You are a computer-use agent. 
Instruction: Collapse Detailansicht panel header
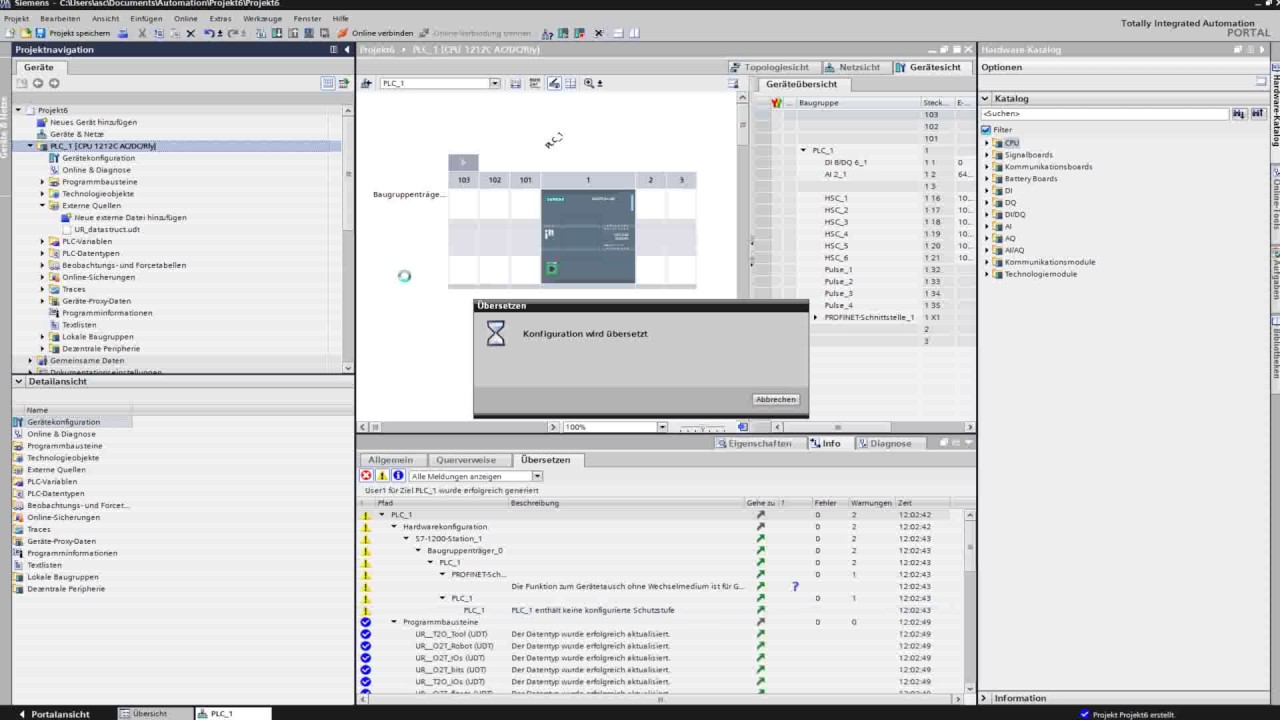[19, 381]
